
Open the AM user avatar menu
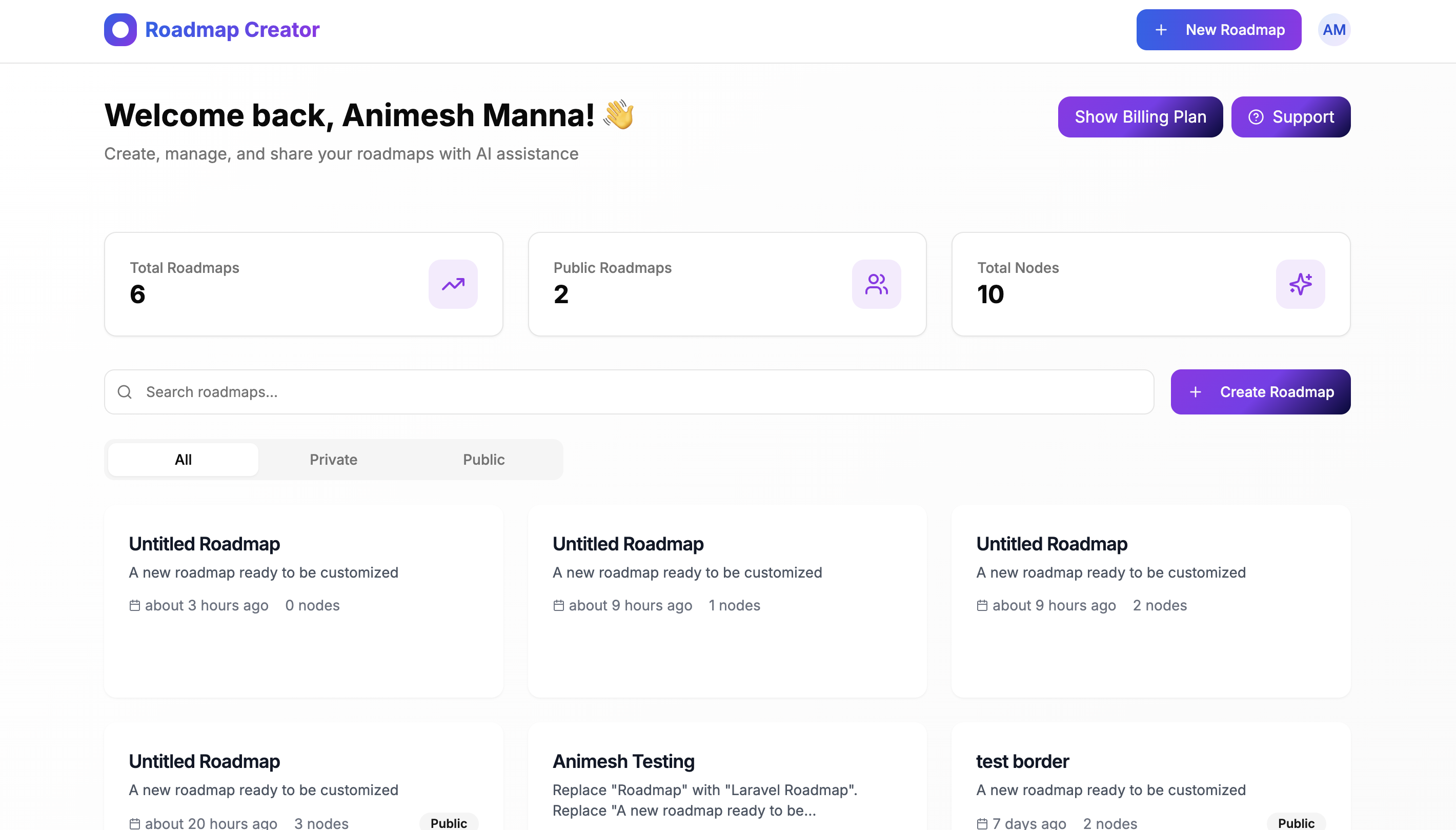pyautogui.click(x=1333, y=30)
